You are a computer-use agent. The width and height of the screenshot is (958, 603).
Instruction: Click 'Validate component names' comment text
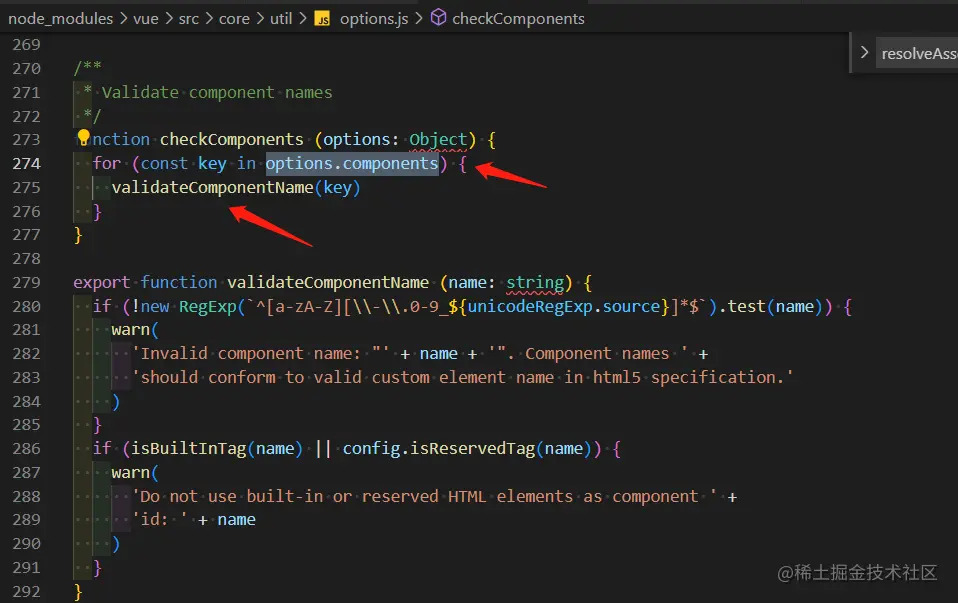tap(217, 93)
